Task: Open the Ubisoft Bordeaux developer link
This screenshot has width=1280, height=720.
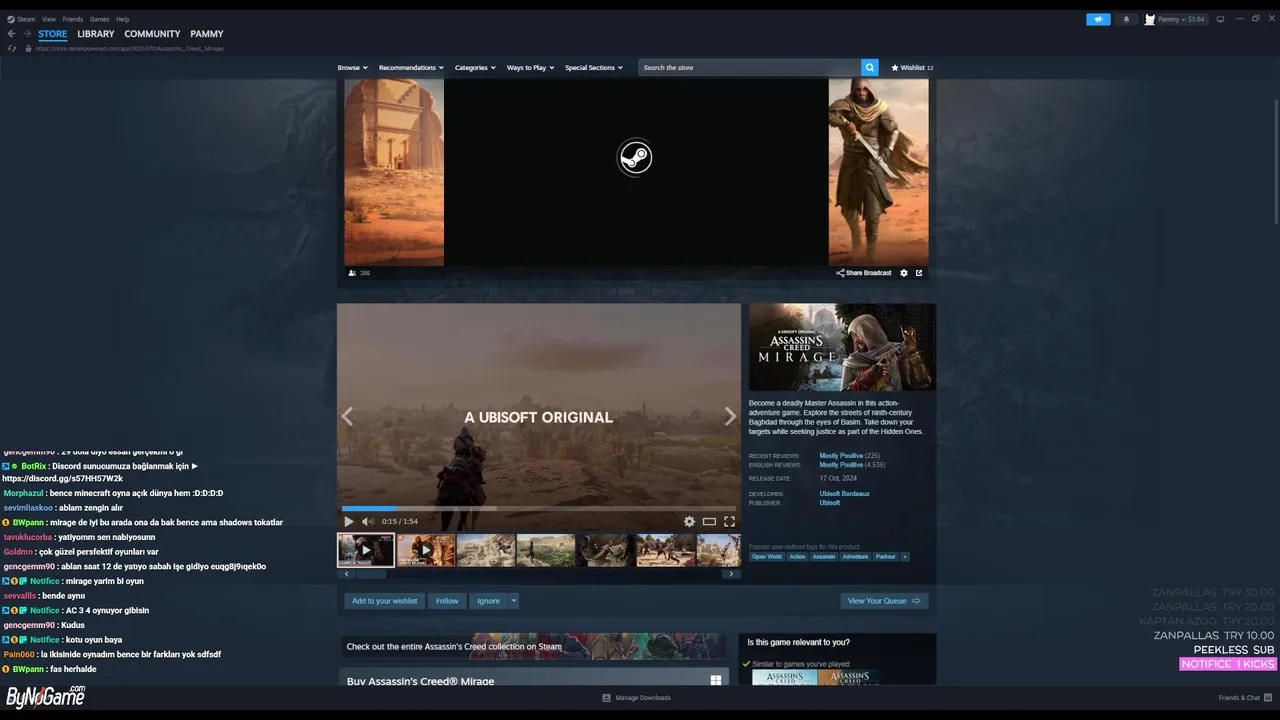Action: 845,494
